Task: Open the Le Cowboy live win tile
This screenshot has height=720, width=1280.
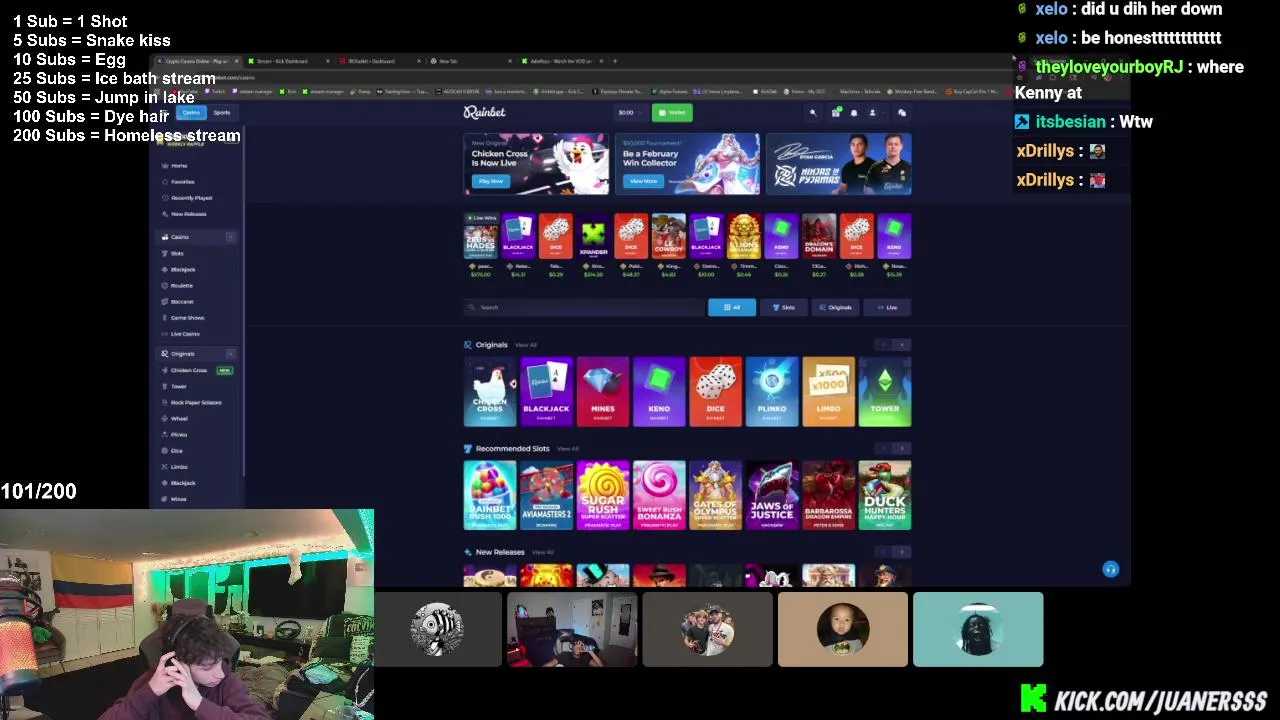Action: [669, 238]
